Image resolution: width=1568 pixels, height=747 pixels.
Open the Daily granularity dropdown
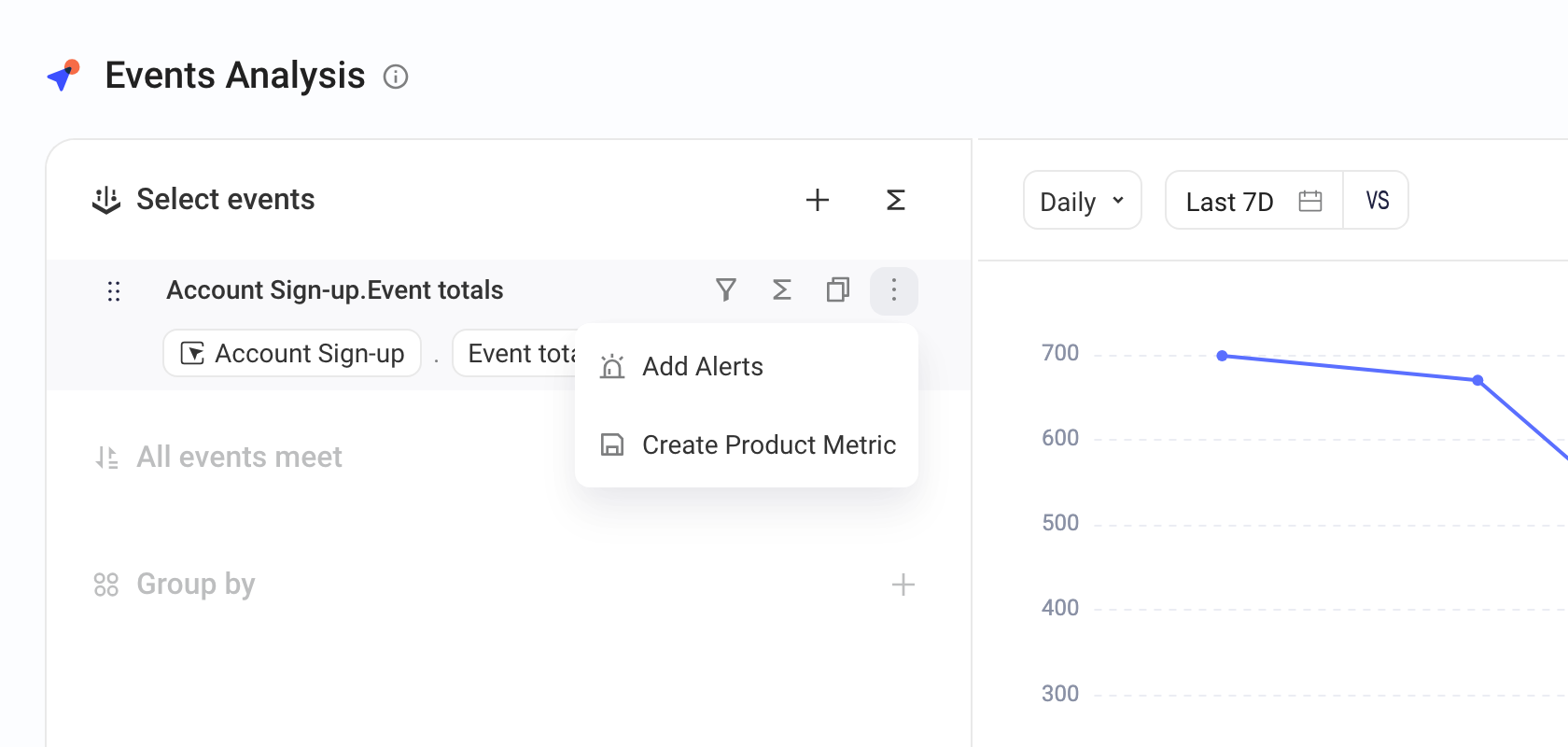1083,201
